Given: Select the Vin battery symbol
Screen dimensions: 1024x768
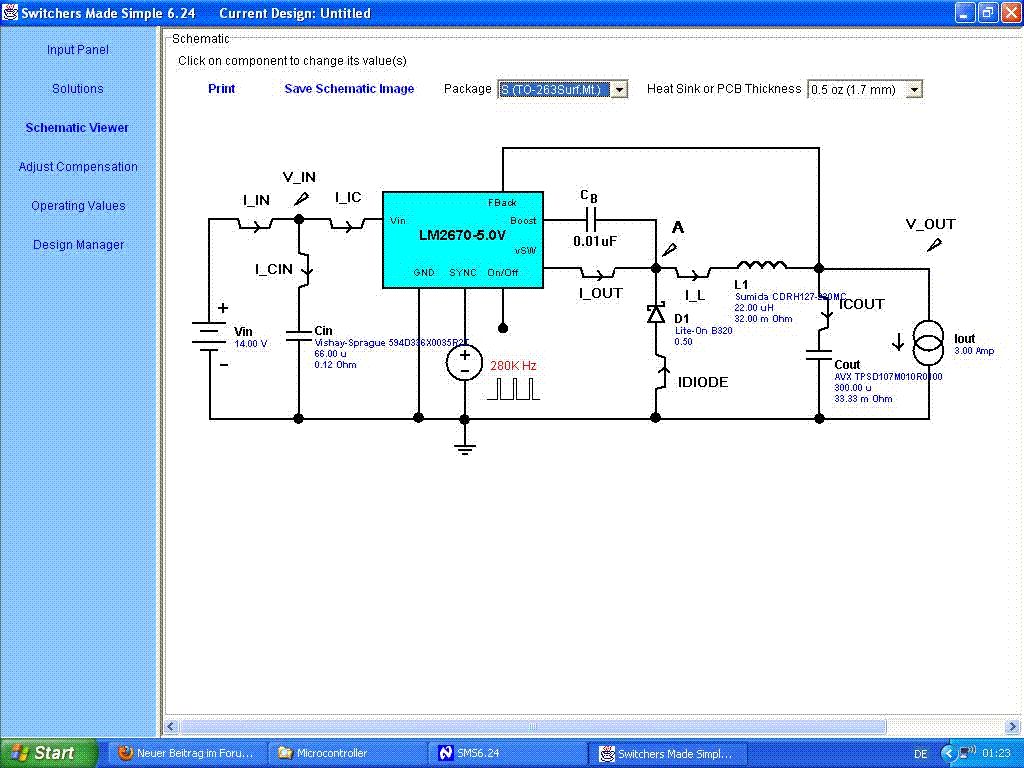Looking at the screenshot, I should click(x=209, y=336).
